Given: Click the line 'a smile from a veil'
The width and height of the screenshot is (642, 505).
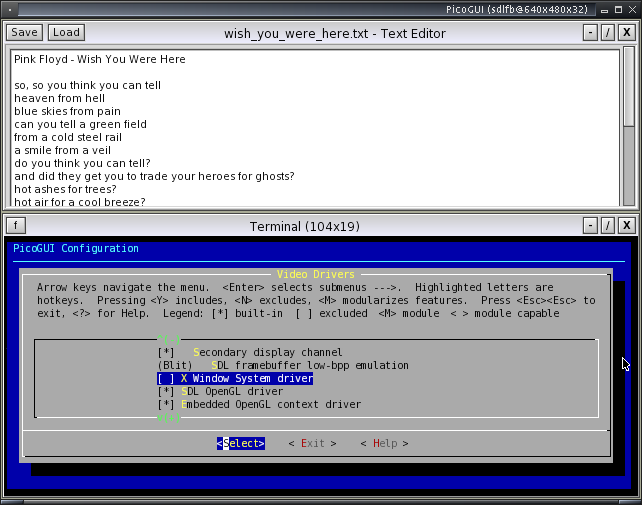Looking at the screenshot, I should coord(63,150).
